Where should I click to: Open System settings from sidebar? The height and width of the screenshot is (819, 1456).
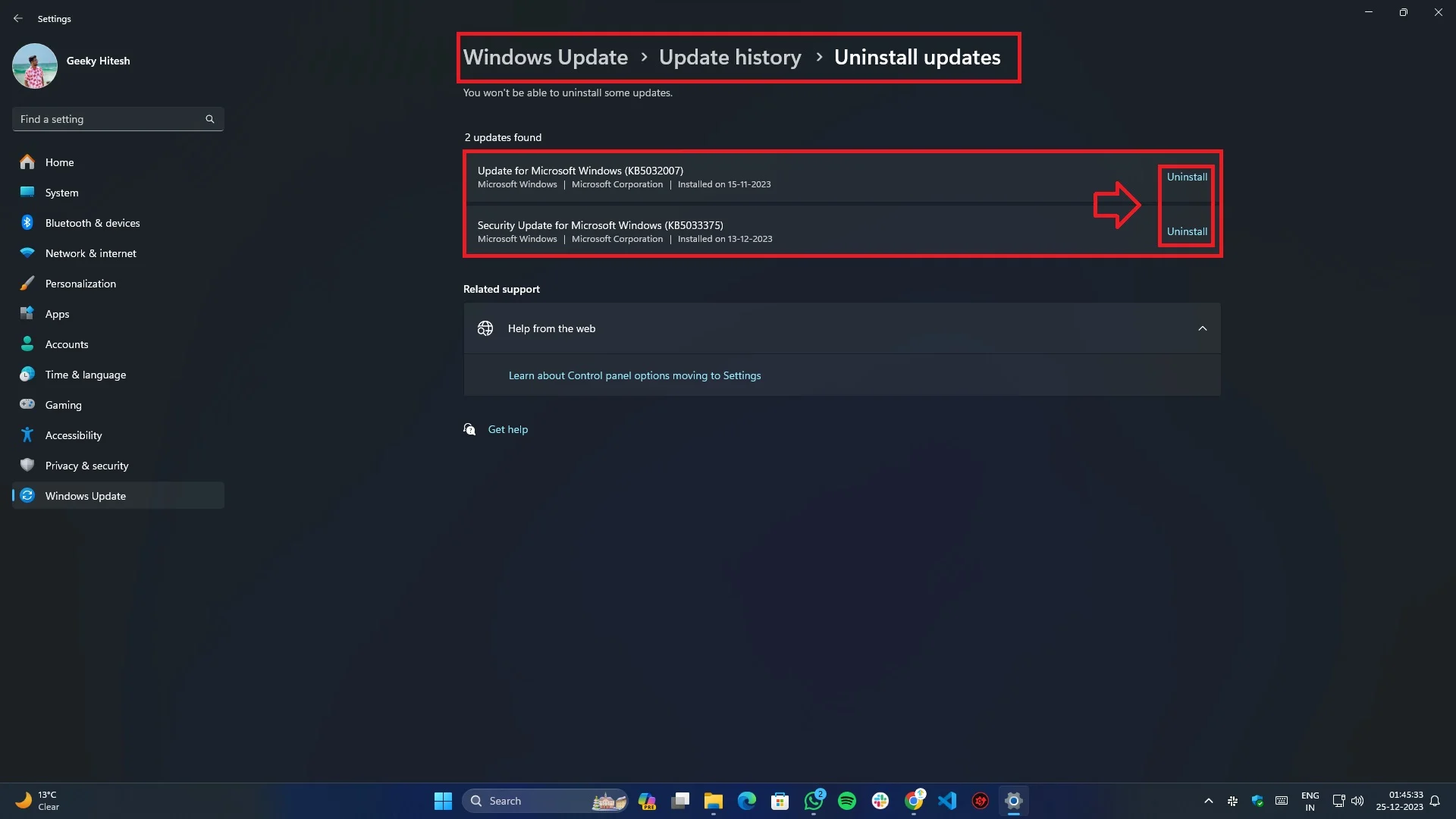coord(61,192)
